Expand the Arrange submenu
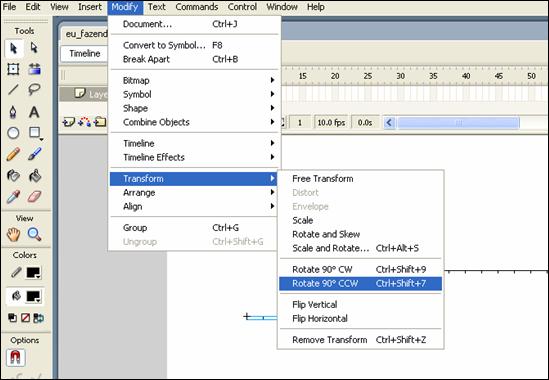 [194, 193]
